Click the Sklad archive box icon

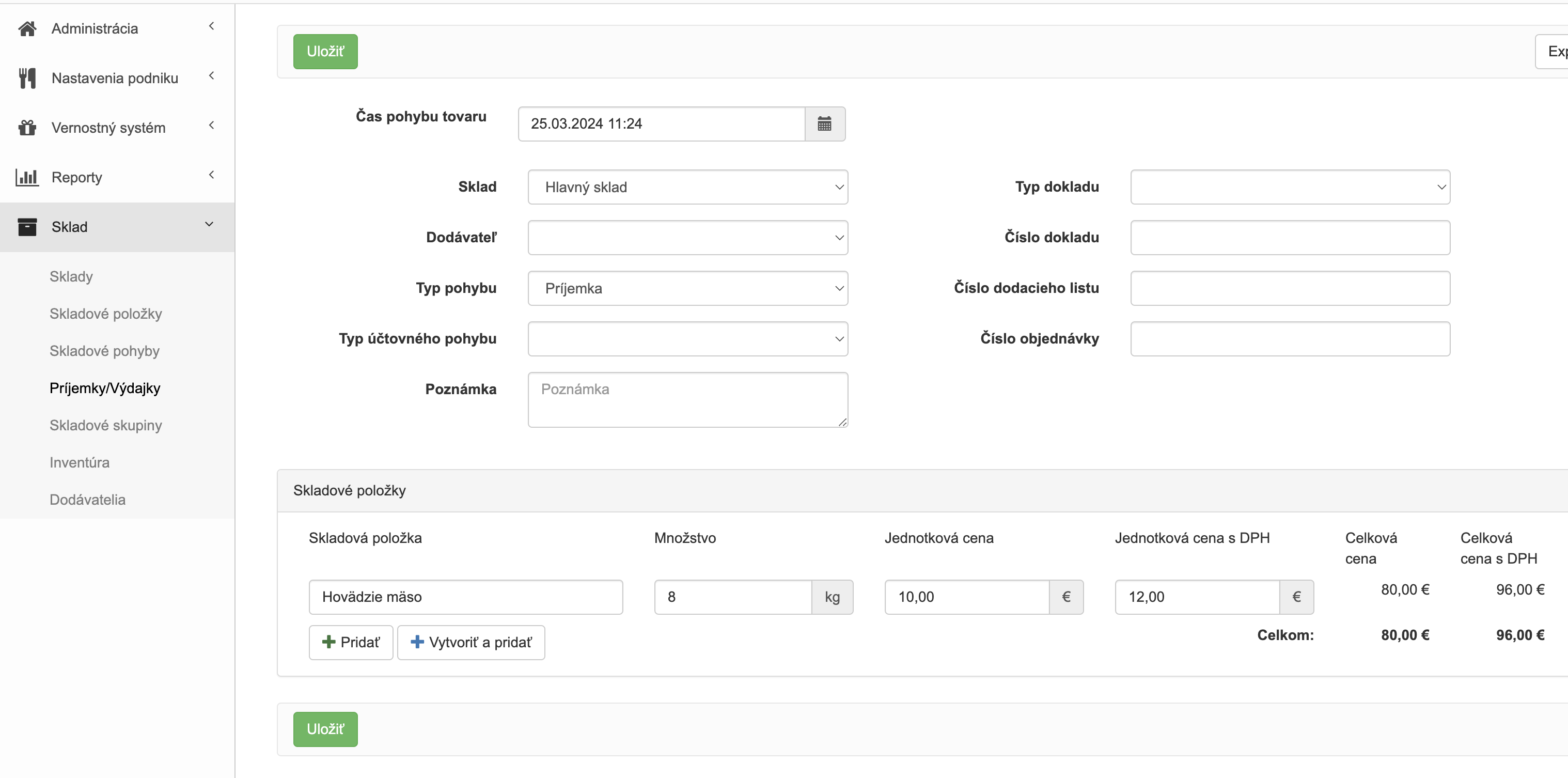click(x=27, y=227)
